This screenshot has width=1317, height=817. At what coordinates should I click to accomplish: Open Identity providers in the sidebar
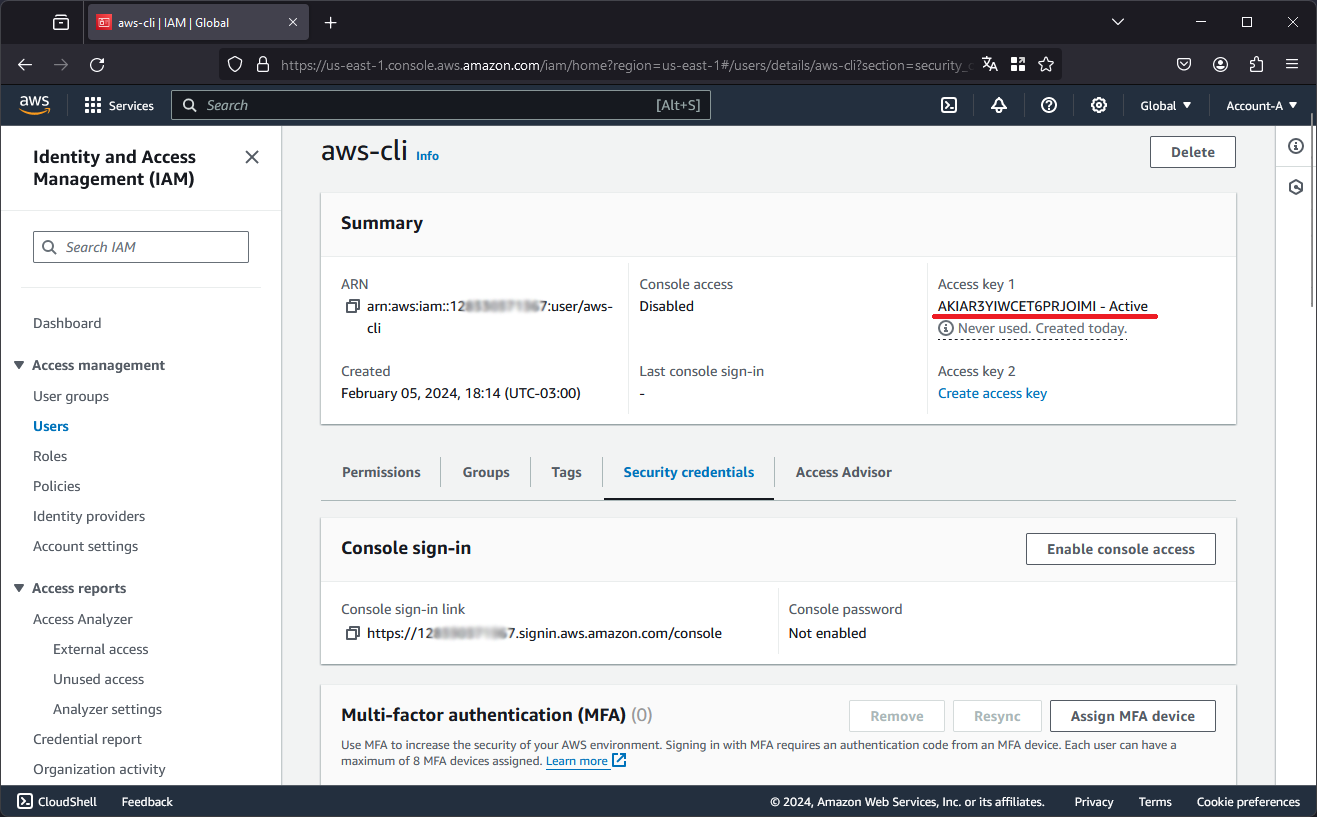89,516
